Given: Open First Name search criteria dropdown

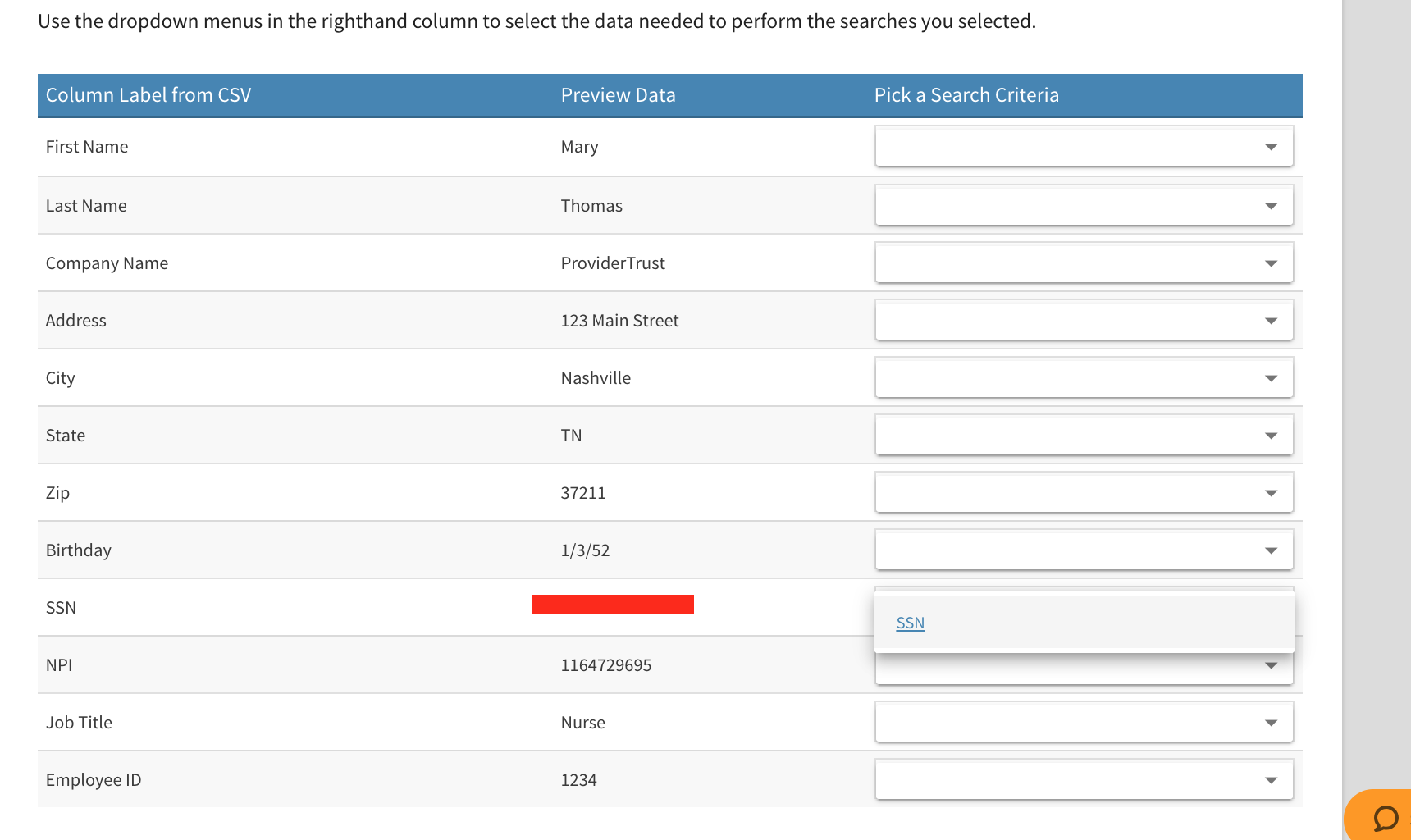Looking at the screenshot, I should pos(1084,147).
